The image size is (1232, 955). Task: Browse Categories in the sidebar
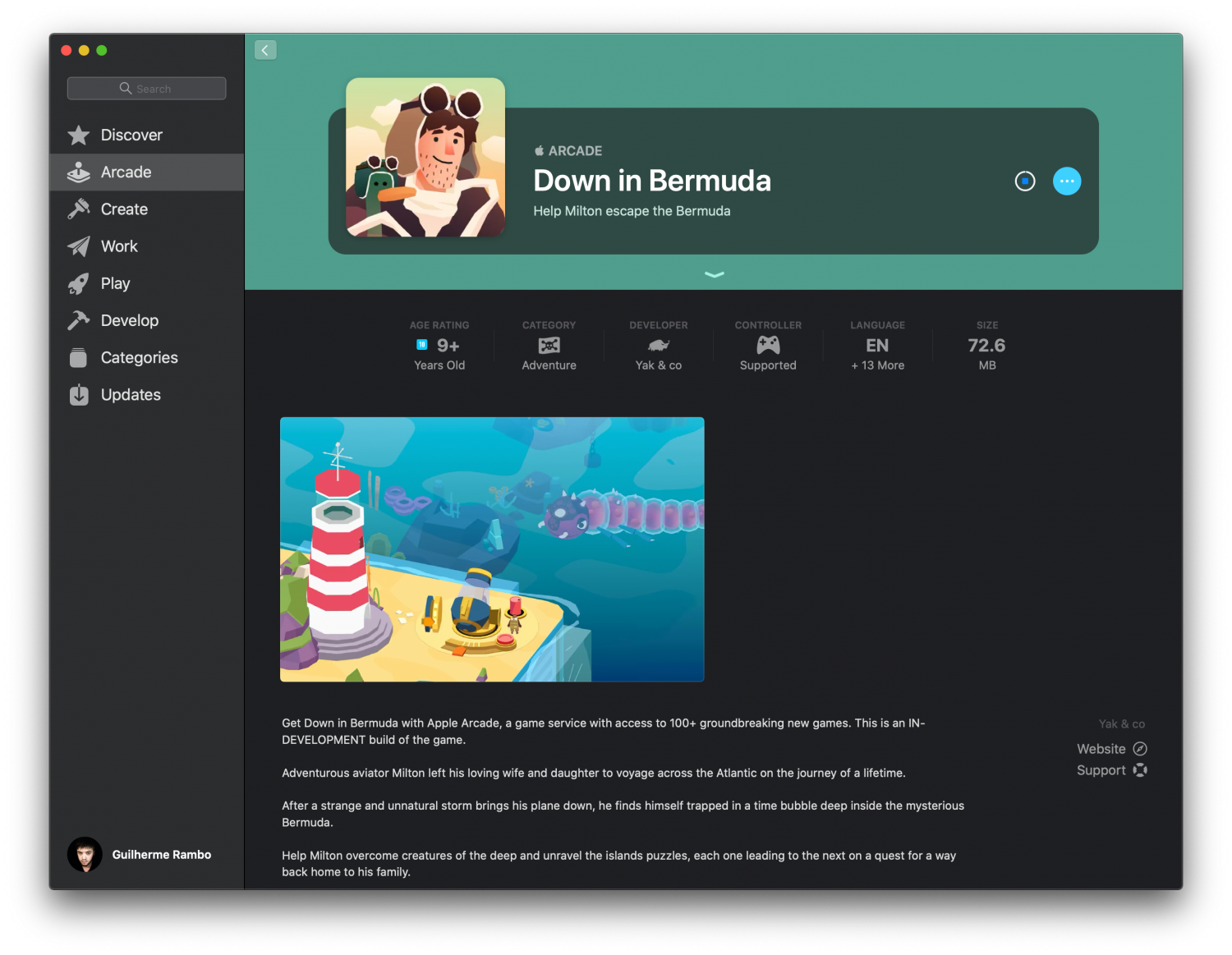[147, 358]
